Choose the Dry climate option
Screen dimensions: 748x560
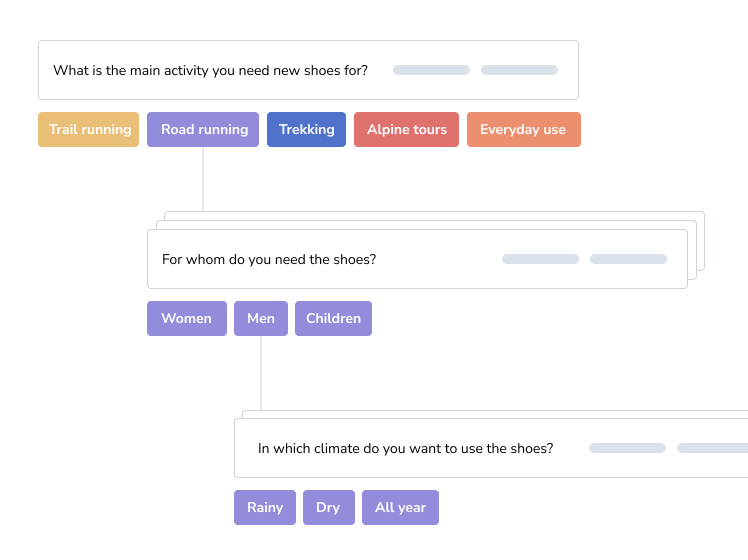[x=327, y=508]
